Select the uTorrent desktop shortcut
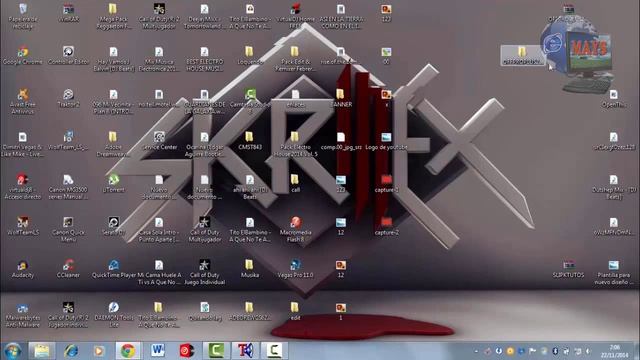This screenshot has width=640, height=360. [113, 183]
